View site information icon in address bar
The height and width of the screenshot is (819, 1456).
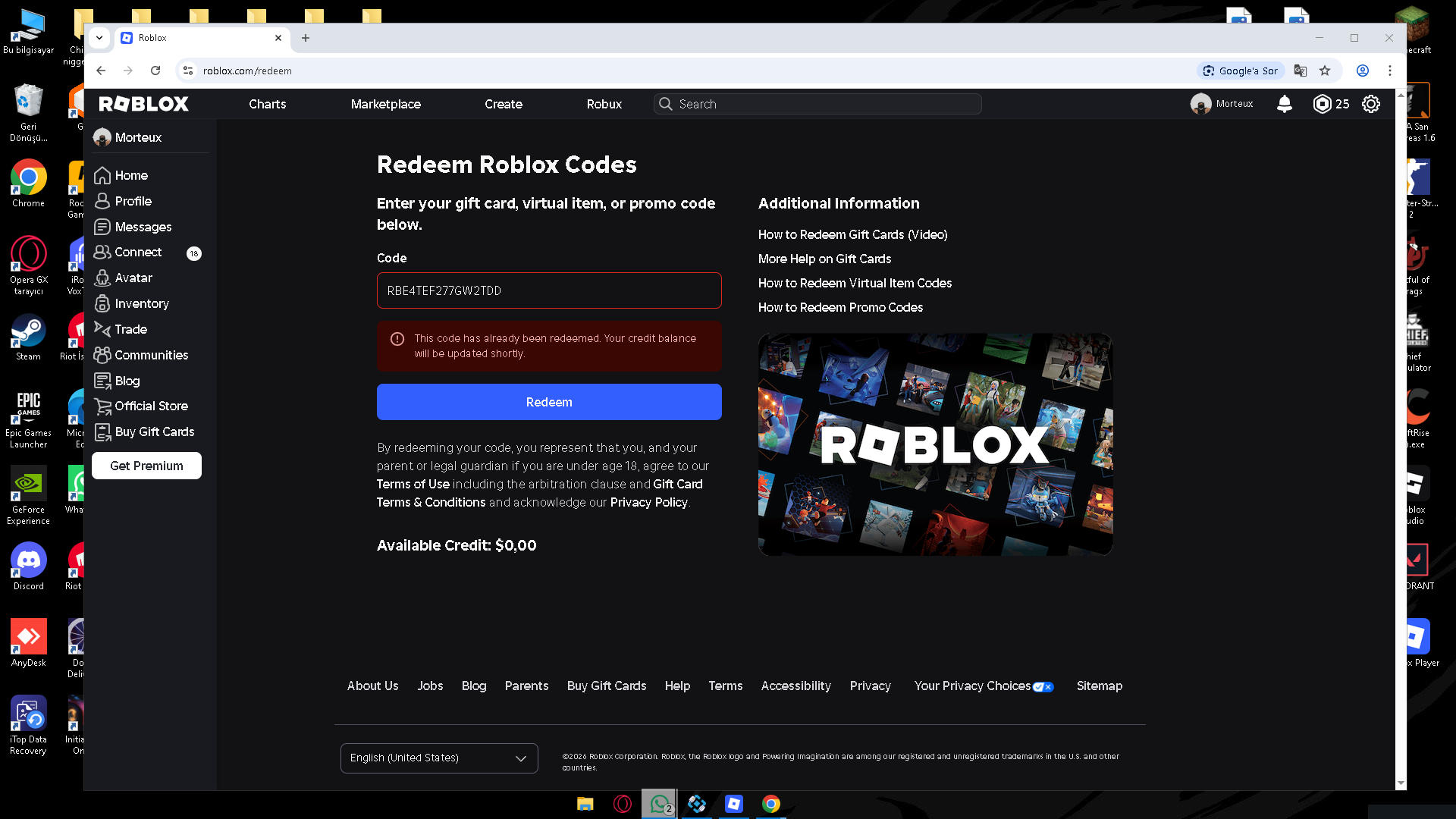[188, 71]
